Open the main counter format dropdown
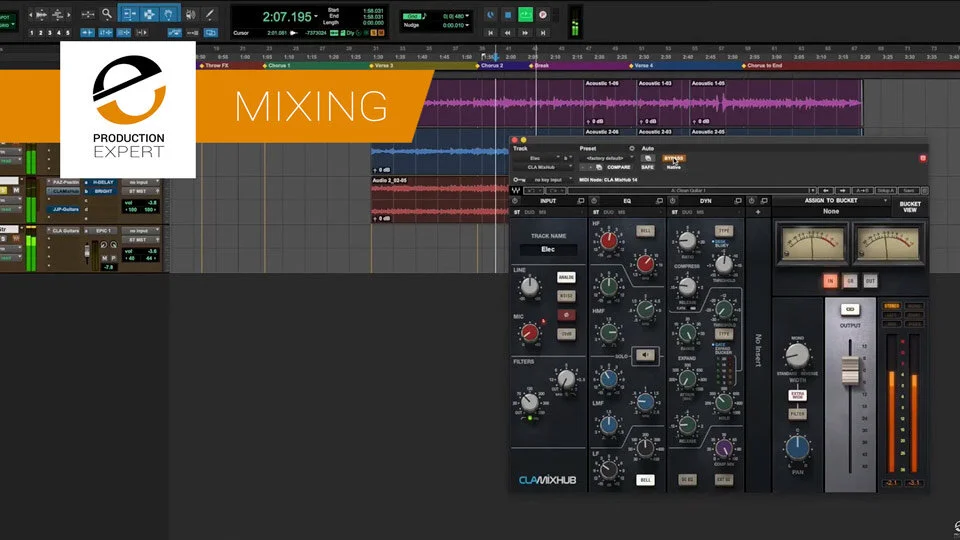This screenshot has height=540, width=960. click(316, 17)
